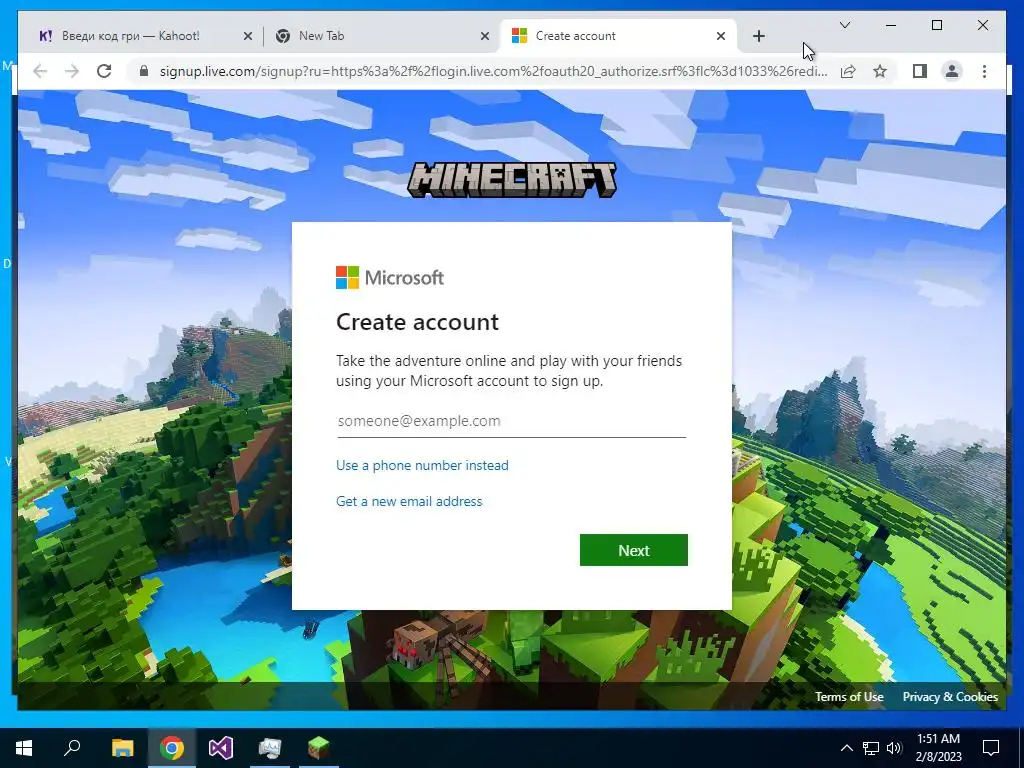1024x768 pixels.
Task: Click the green Next button
Action: pos(633,550)
